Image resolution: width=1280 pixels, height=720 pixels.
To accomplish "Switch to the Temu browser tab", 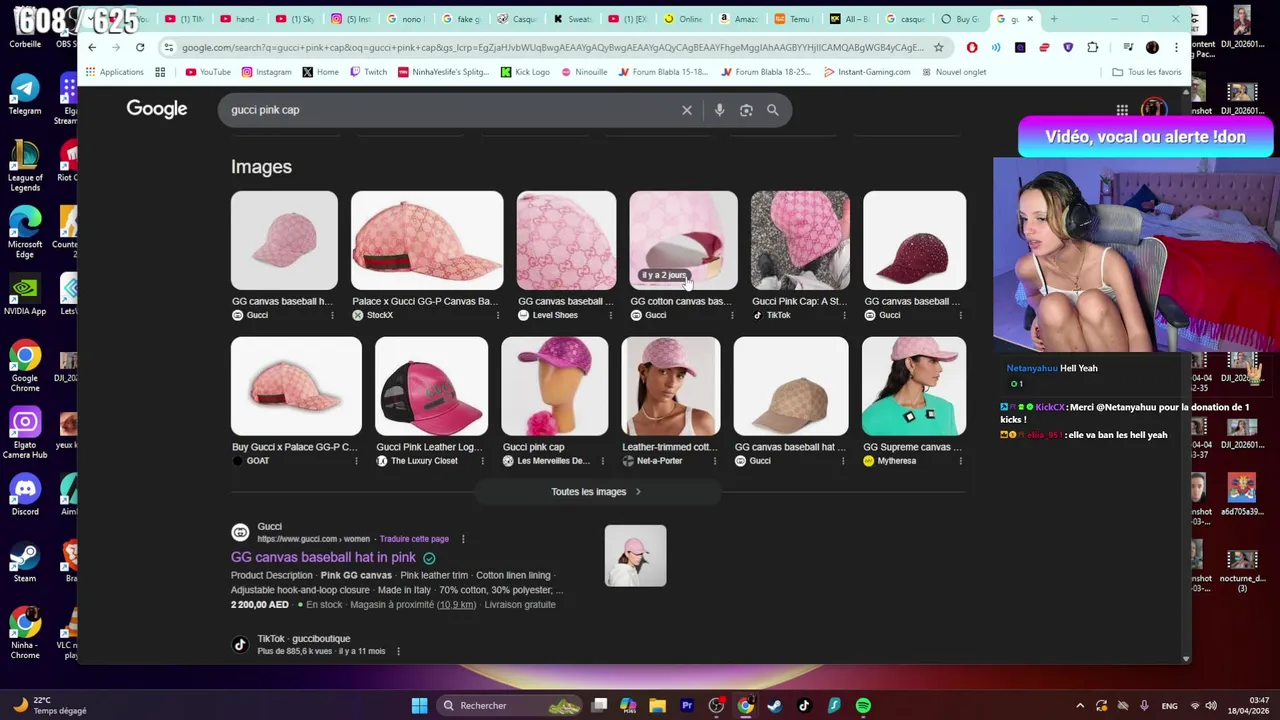I will (x=794, y=19).
